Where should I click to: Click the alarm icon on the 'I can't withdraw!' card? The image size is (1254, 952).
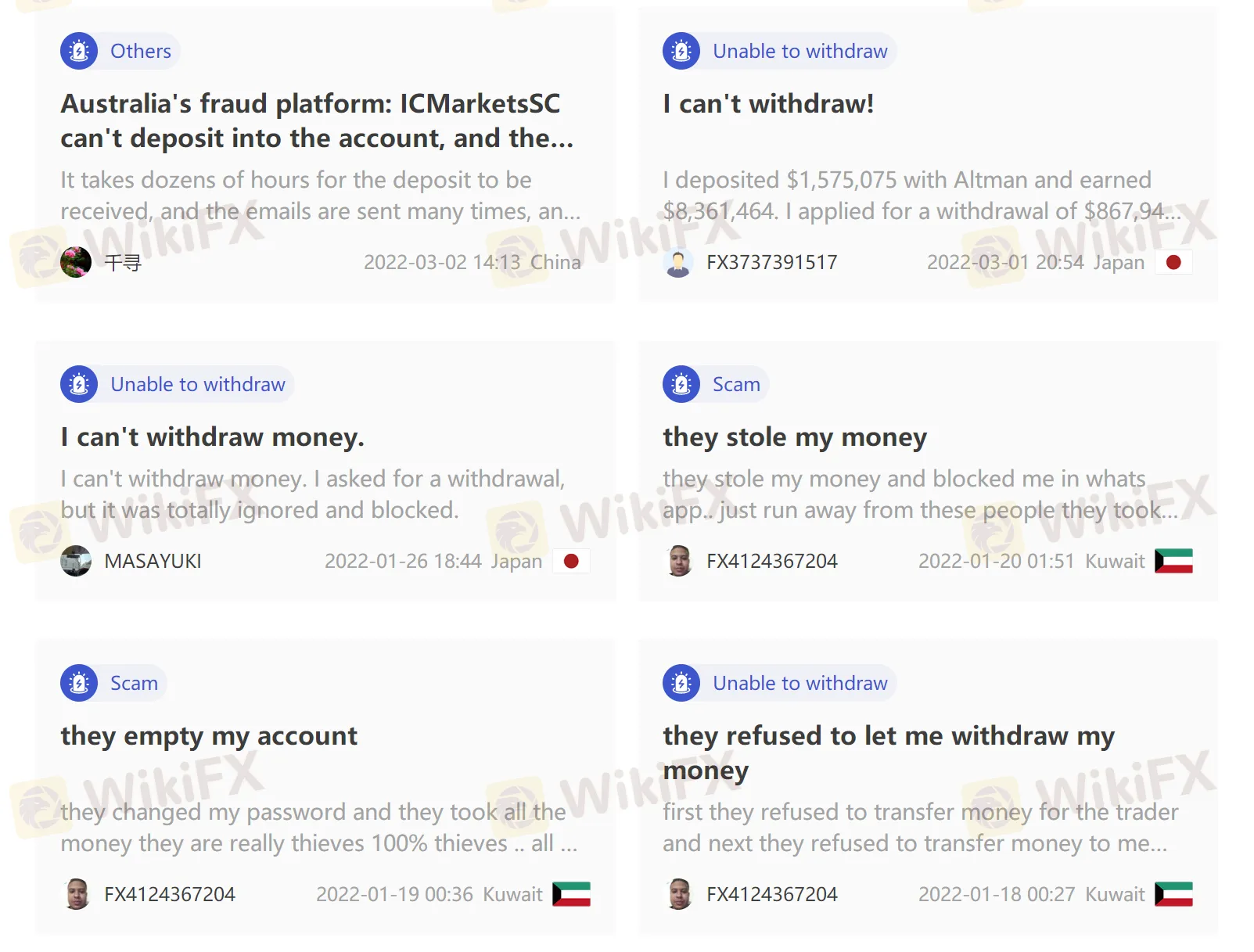pyautogui.click(x=681, y=51)
